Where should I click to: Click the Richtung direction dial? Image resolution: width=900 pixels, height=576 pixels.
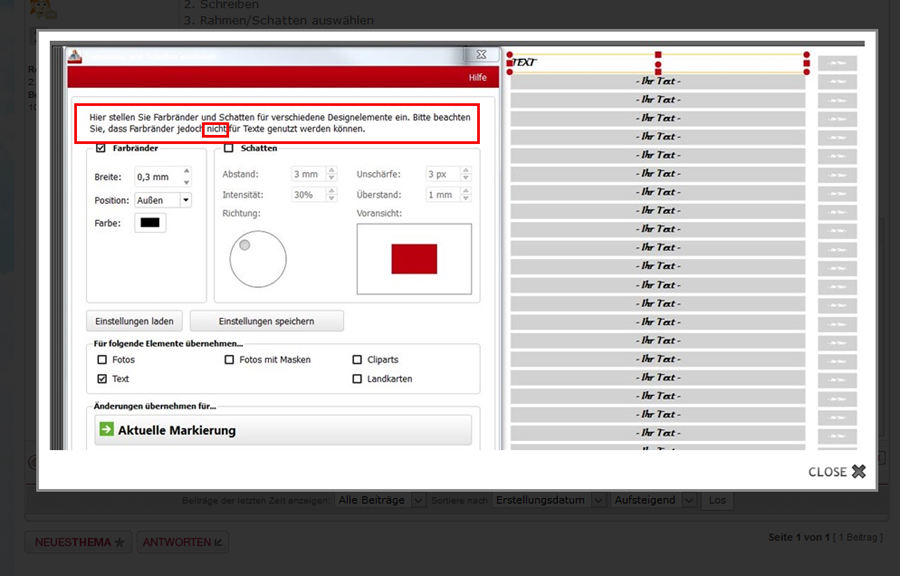[258, 259]
